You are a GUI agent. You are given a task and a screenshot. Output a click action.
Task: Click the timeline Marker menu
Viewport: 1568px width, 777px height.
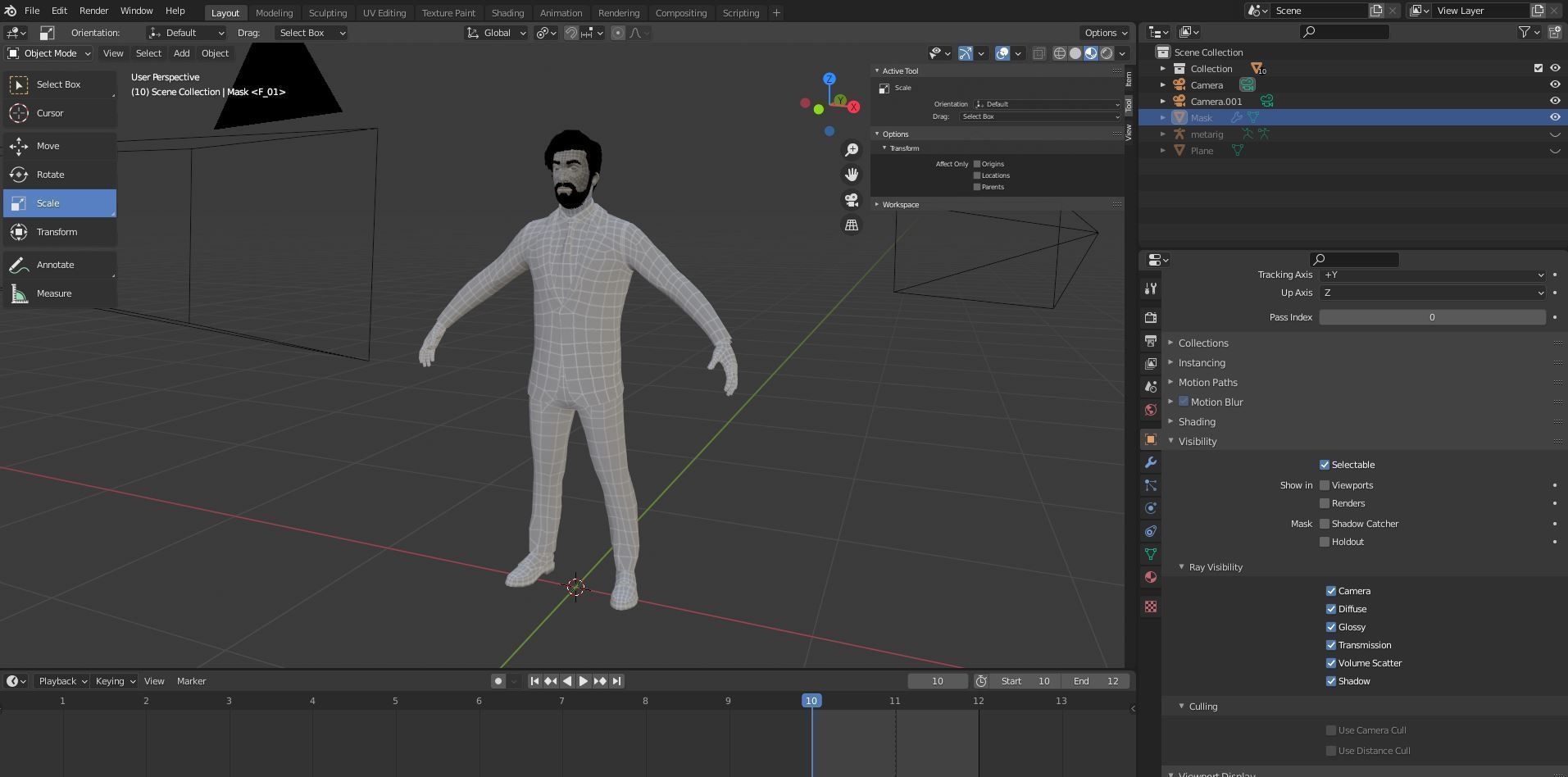coord(191,681)
